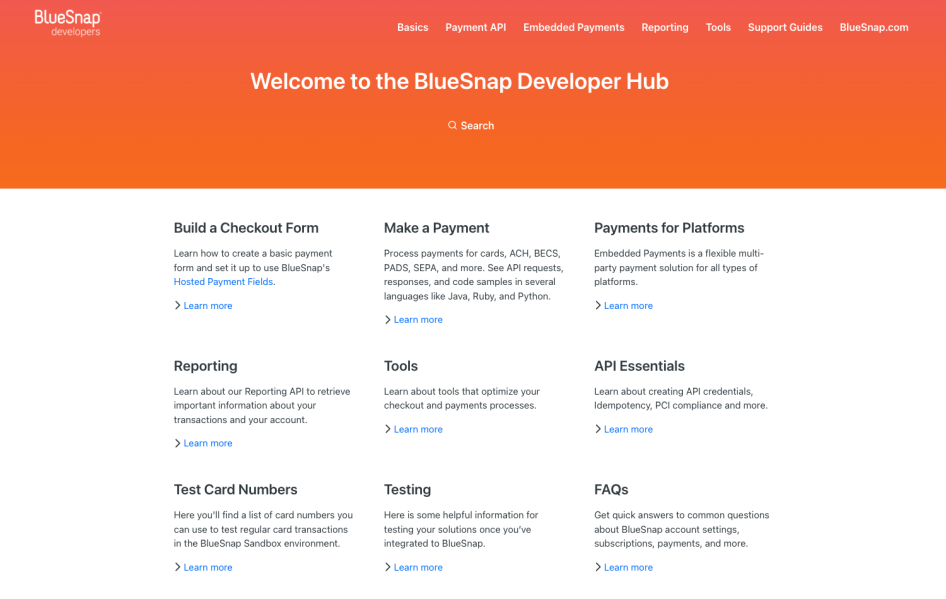Click Learn more under API Essentials
946x599 pixels.
point(628,429)
